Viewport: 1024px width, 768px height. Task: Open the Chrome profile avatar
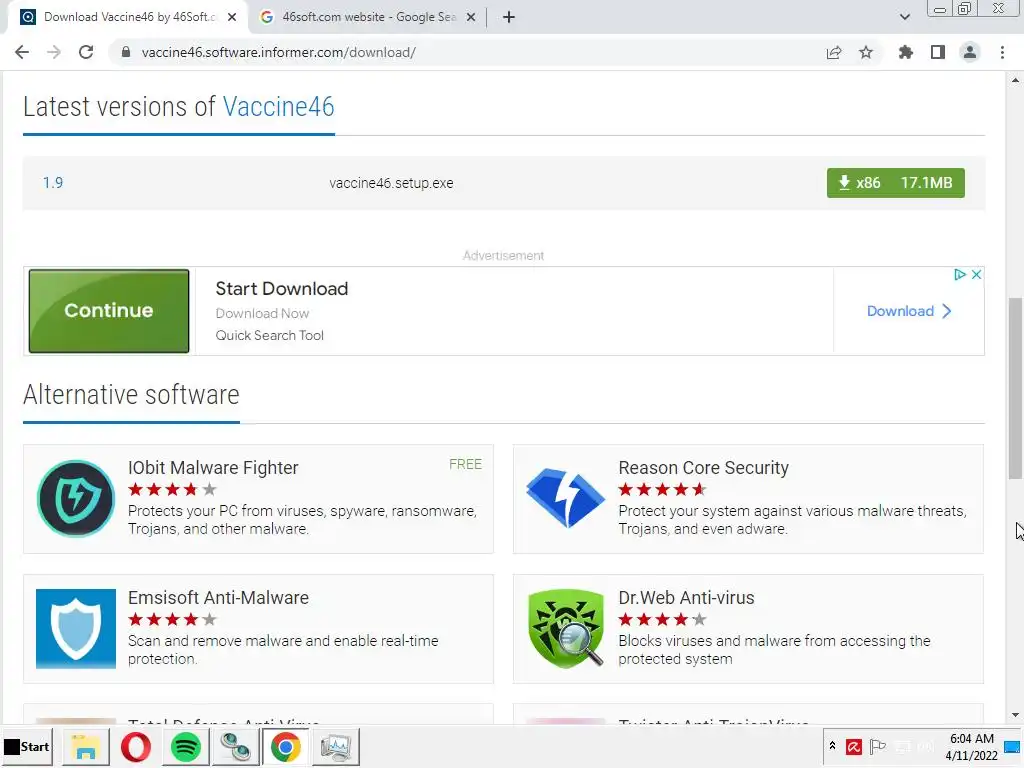click(x=970, y=52)
